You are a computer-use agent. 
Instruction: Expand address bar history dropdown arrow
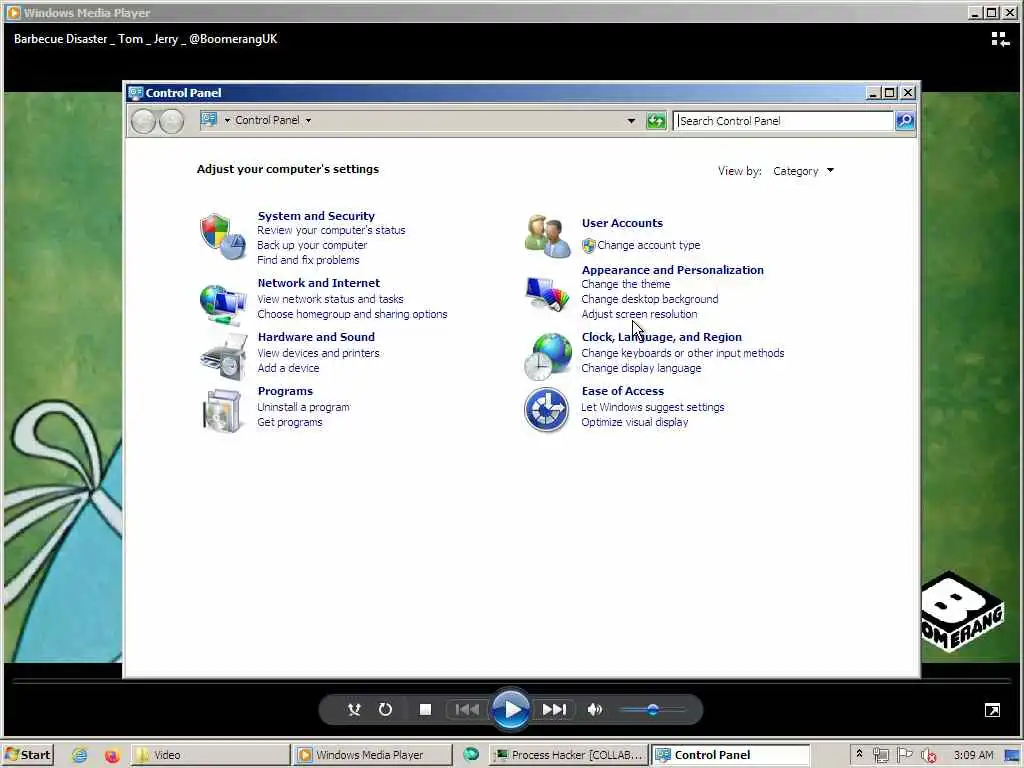click(631, 121)
